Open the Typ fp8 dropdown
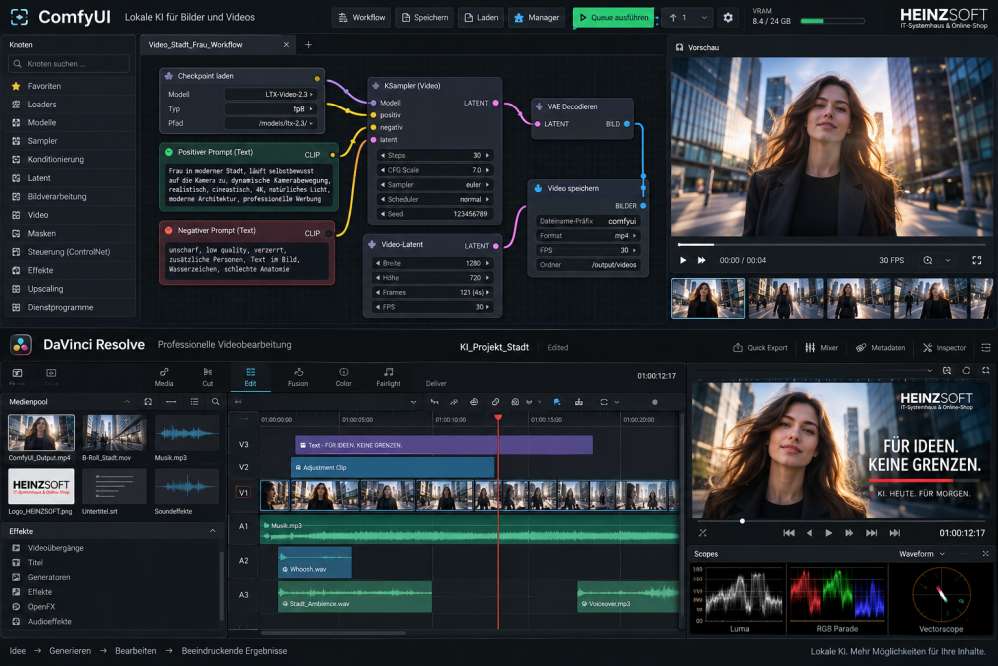Image resolution: width=998 pixels, height=666 pixels. pyautogui.click(x=271, y=109)
